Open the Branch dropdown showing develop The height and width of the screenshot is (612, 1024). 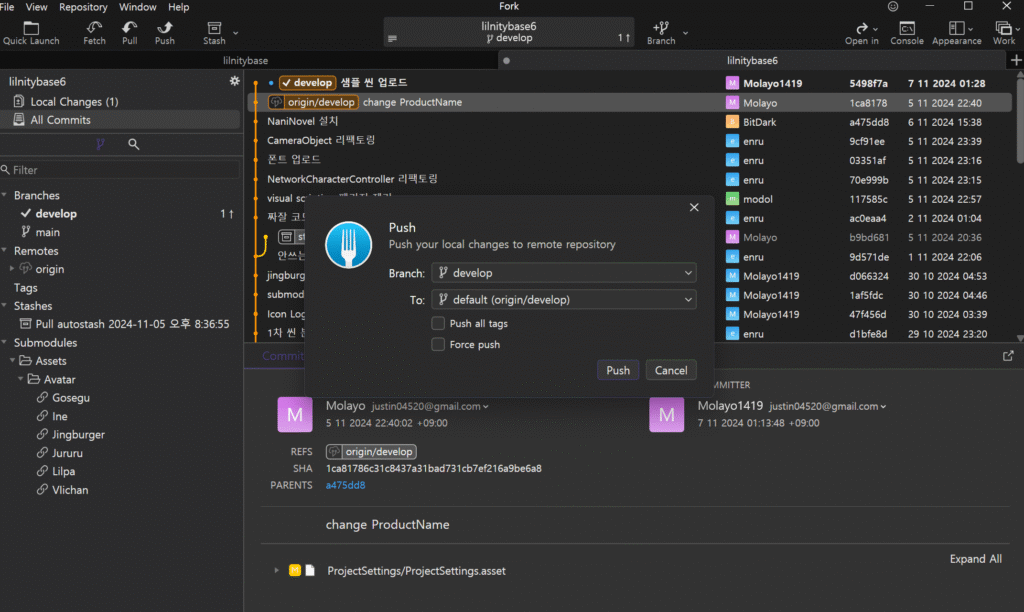click(x=563, y=273)
